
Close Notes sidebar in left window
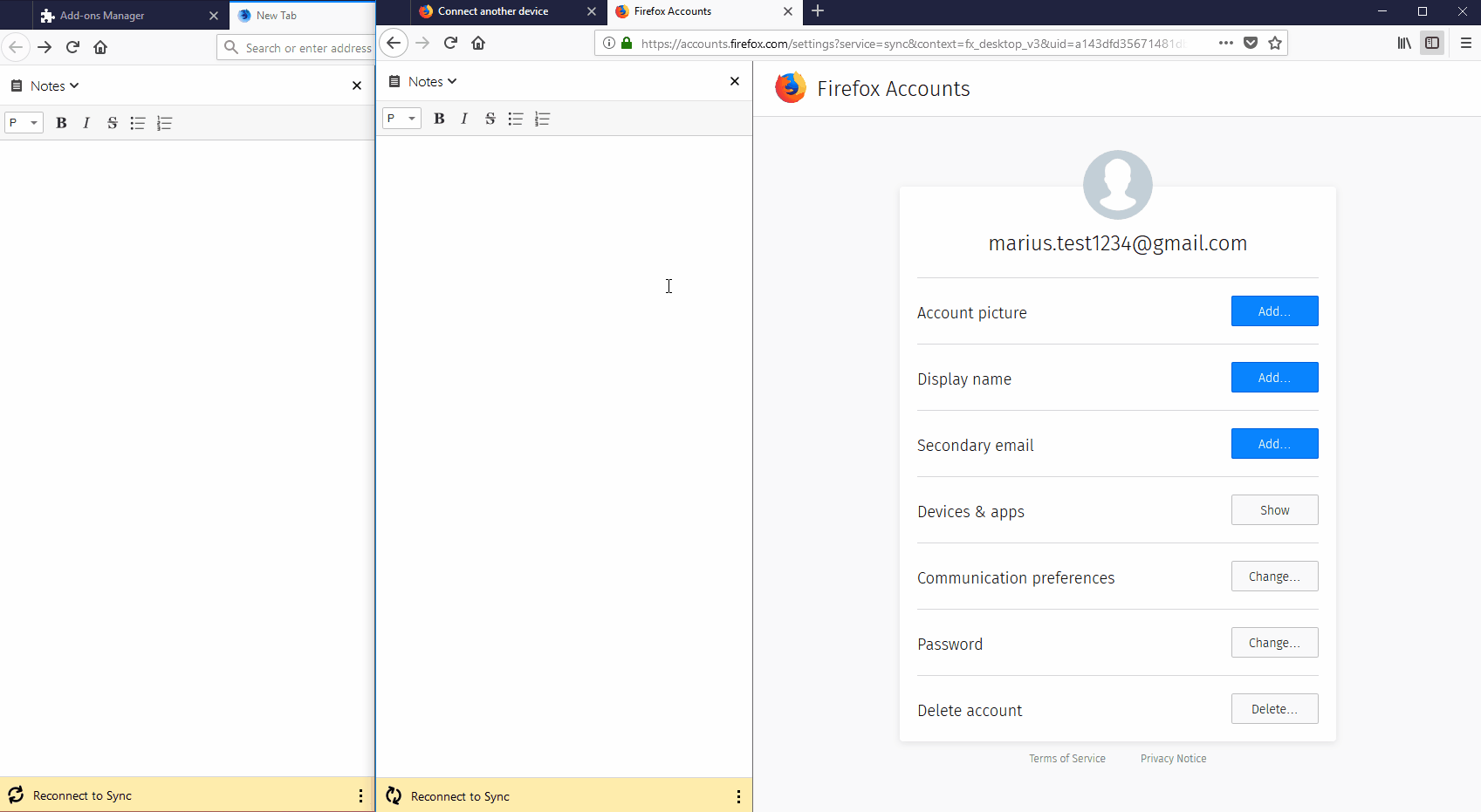[356, 85]
